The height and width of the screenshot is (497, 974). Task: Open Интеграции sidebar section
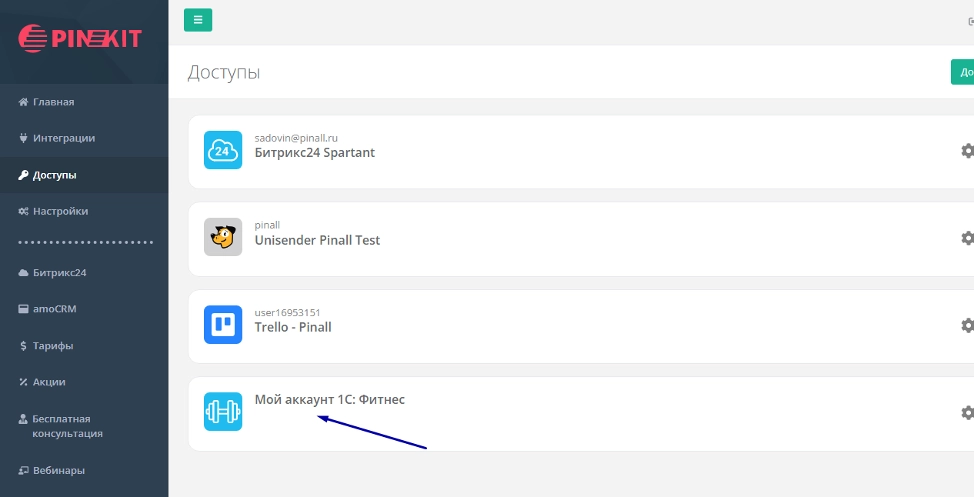pos(63,138)
